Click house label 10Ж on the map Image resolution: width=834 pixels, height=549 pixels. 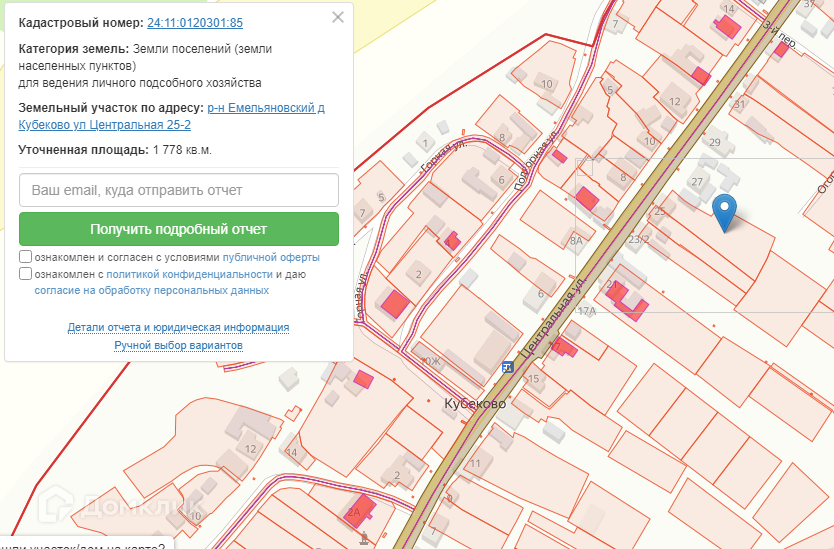(431, 361)
